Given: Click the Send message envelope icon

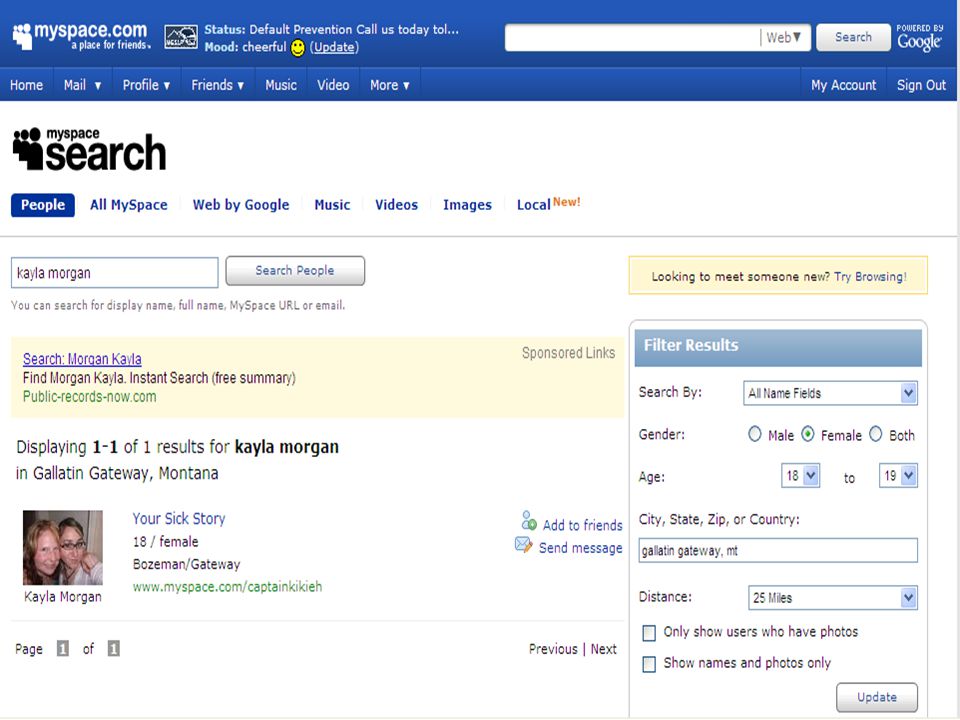Looking at the screenshot, I should (523, 544).
